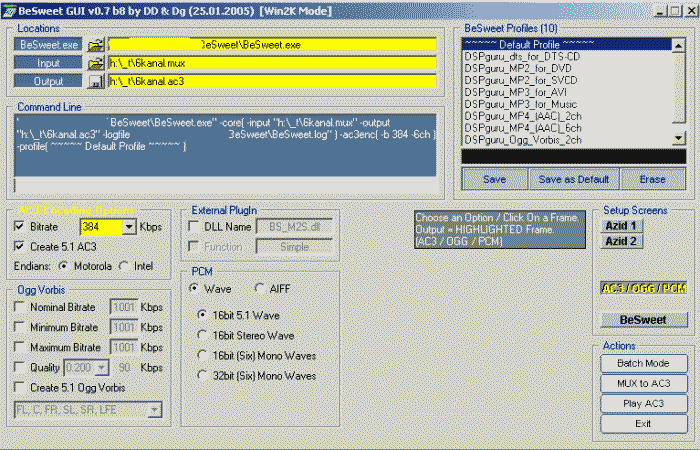
Task: Select the Intel endian option
Action: click(x=125, y=266)
